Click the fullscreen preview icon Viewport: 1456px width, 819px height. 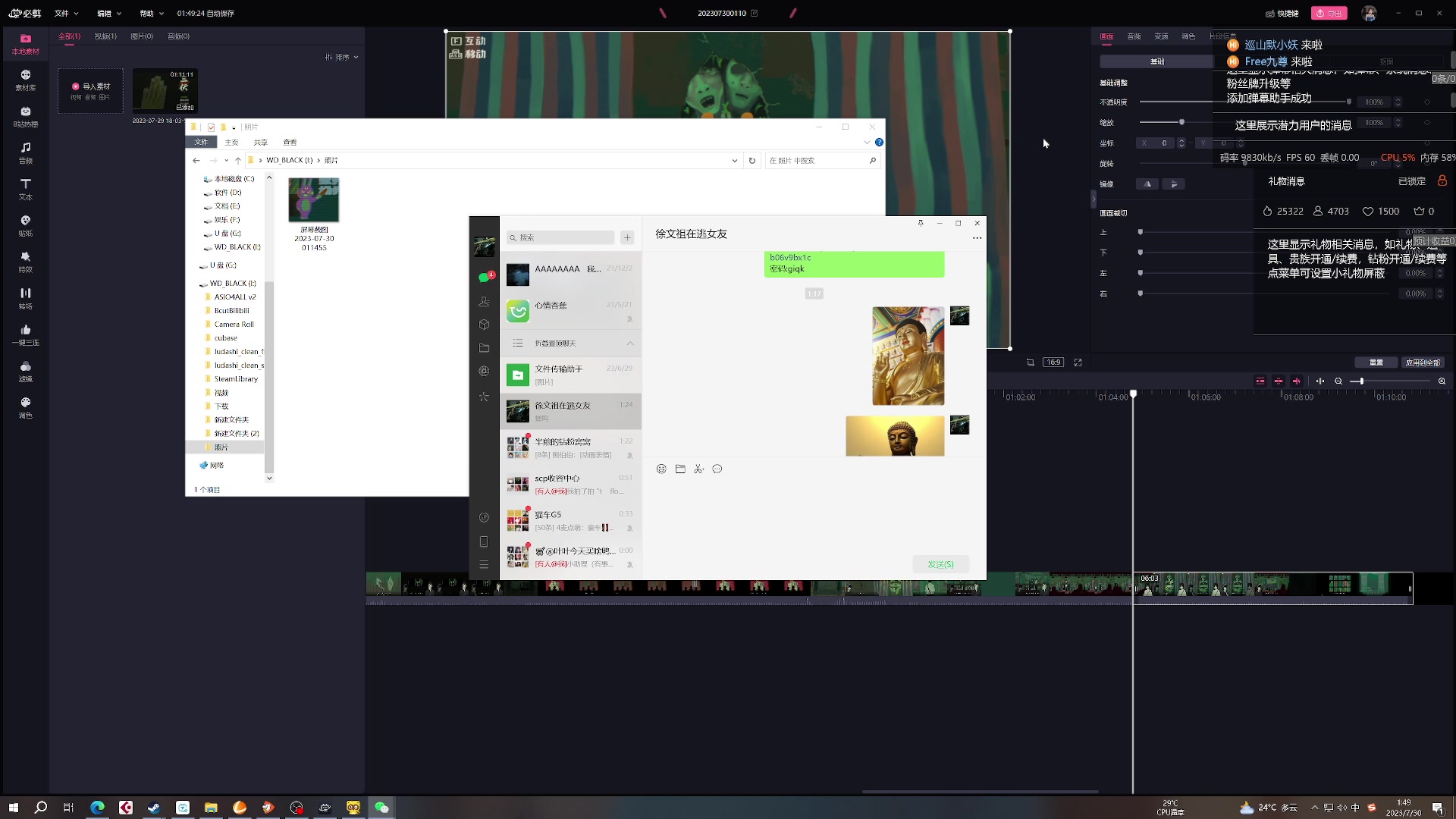click(x=1078, y=362)
